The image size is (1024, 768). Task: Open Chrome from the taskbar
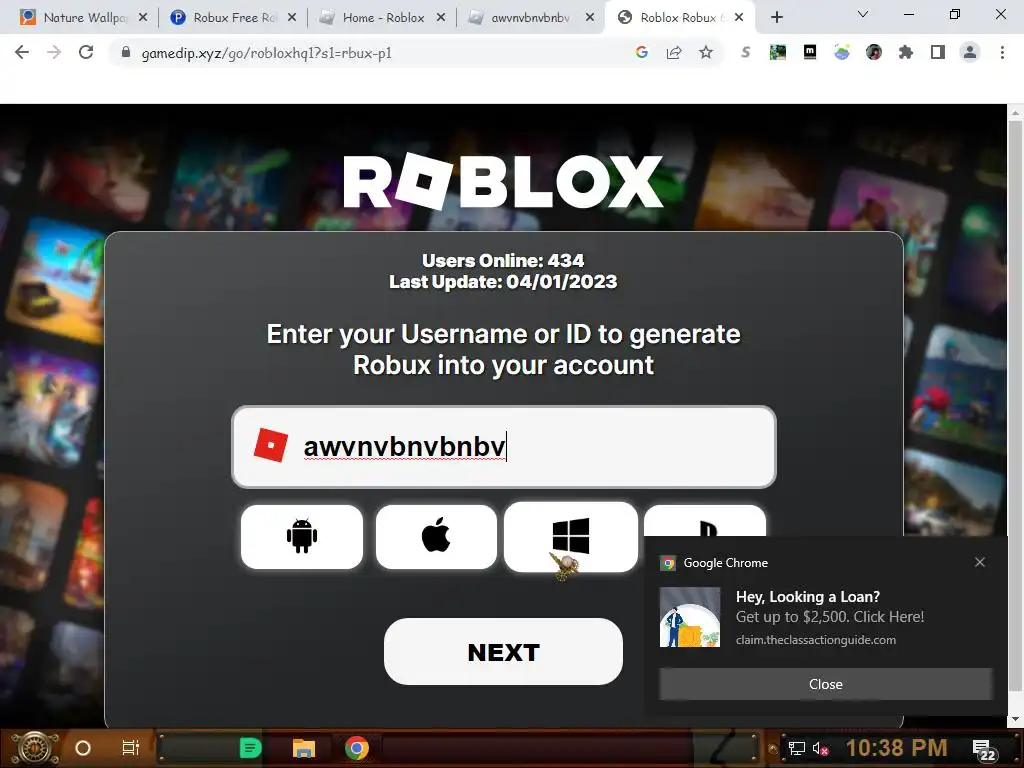click(x=357, y=748)
